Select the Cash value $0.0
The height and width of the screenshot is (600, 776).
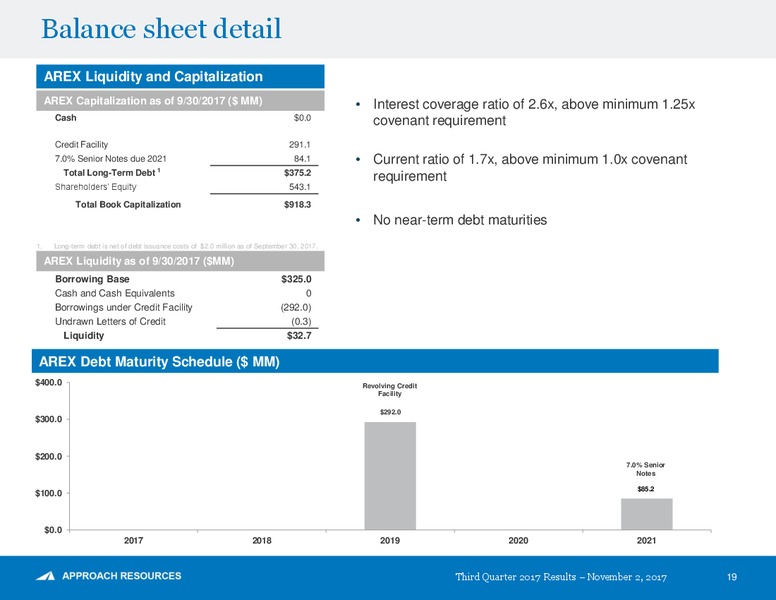click(302, 118)
